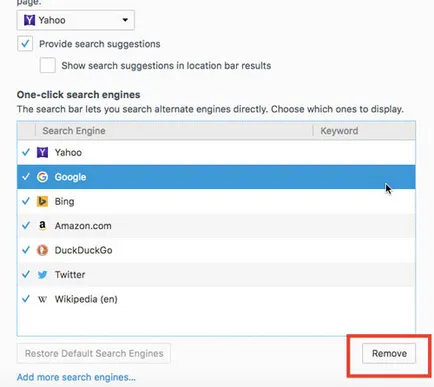Select the DuckDuckGo row text

[83, 250]
